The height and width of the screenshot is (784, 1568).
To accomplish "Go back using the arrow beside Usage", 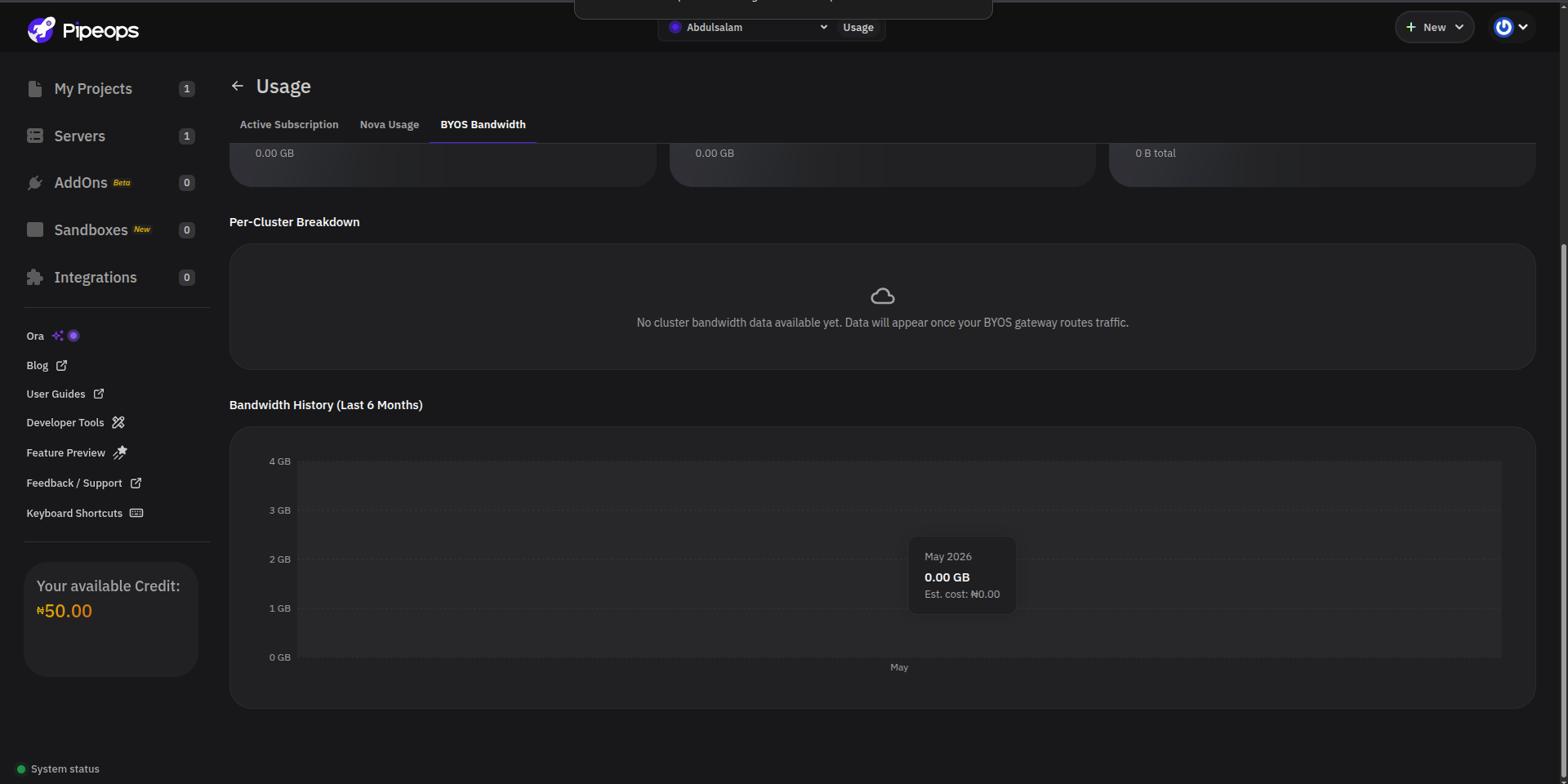I will tap(238, 86).
